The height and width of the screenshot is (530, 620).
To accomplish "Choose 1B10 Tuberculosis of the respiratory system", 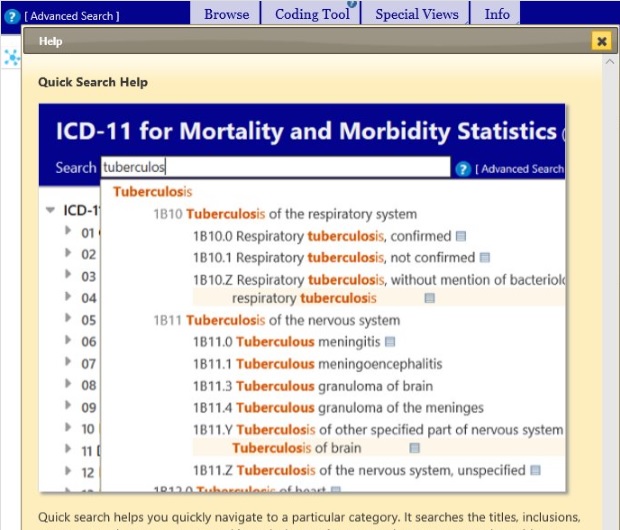I will coord(285,214).
